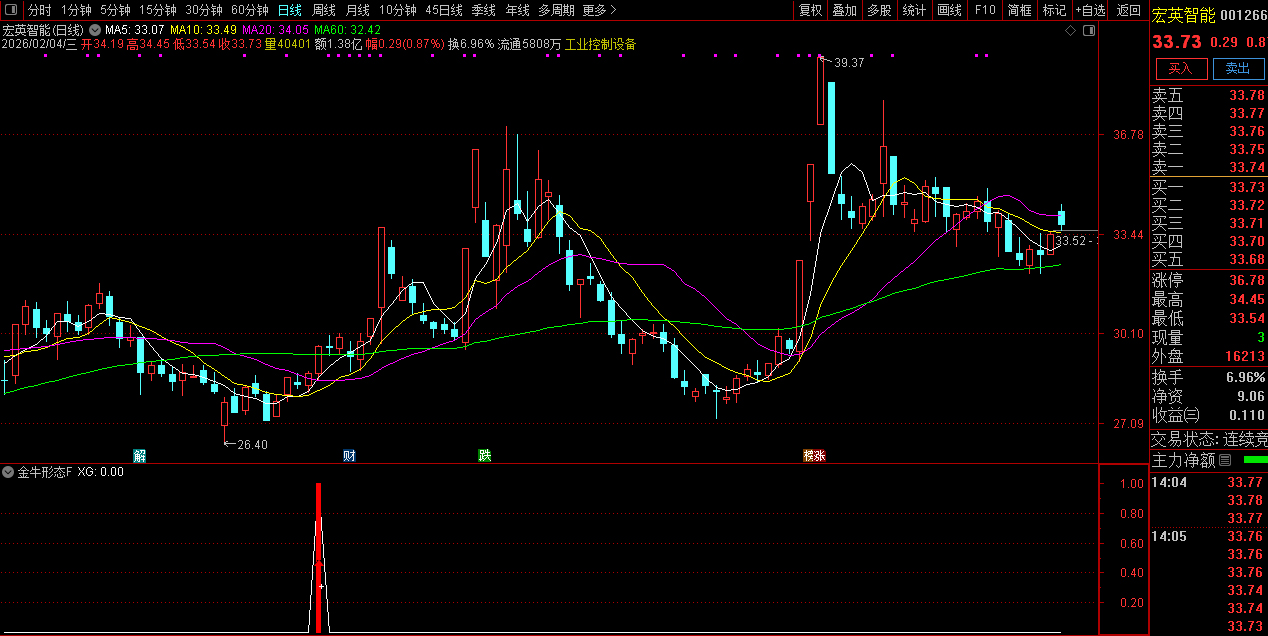Toggle 复权 price adjustment
The width and height of the screenshot is (1268, 636).
[x=810, y=10]
